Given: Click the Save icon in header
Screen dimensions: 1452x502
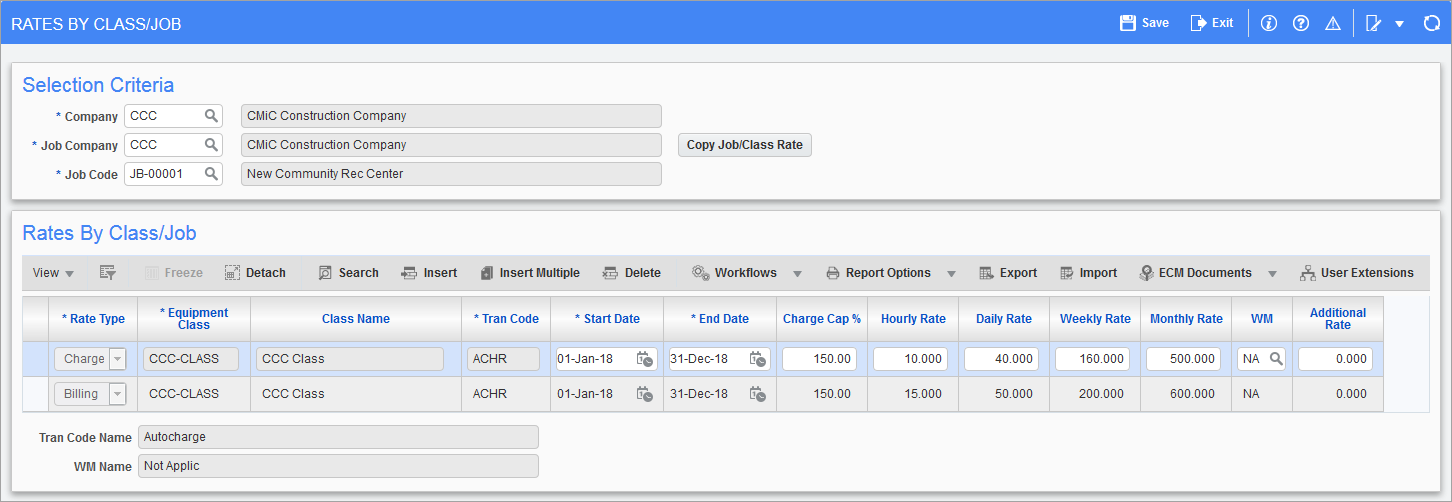Looking at the screenshot, I should click(1129, 23).
